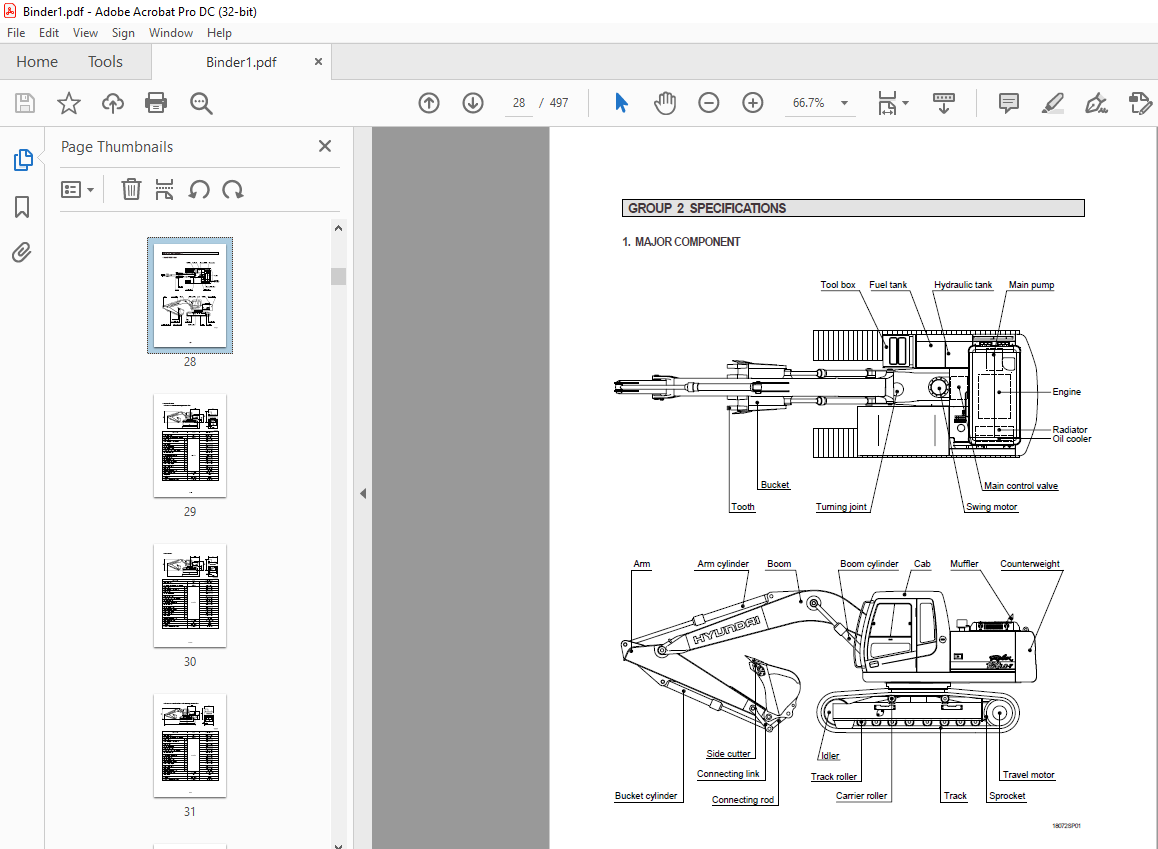Image resolution: width=1158 pixels, height=849 pixels.
Task: Click the share file icon in the toolbar
Action: (x=1140, y=103)
